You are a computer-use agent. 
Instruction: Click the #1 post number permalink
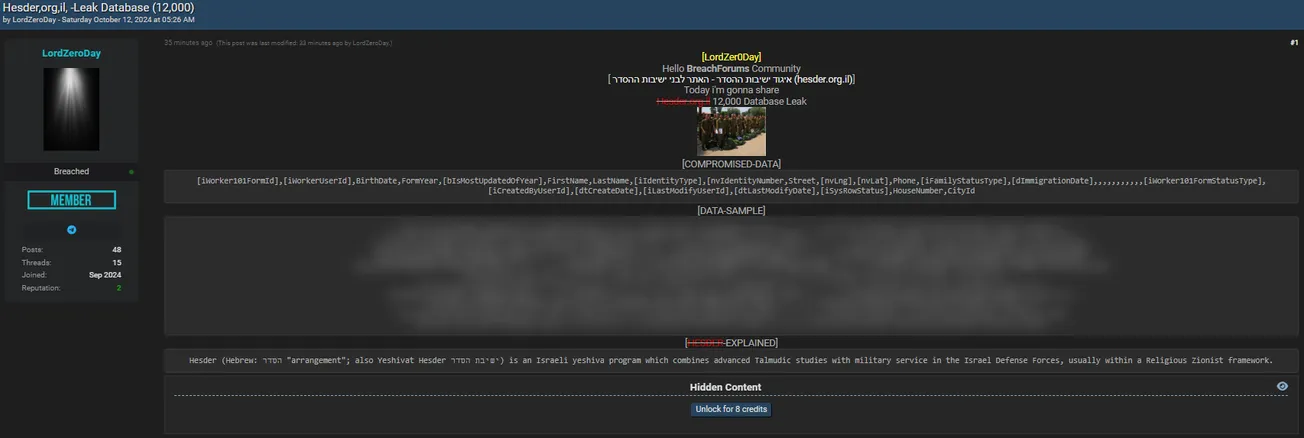click(1293, 43)
